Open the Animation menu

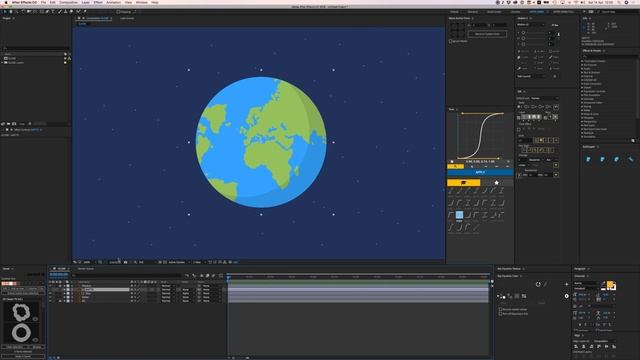113,2
